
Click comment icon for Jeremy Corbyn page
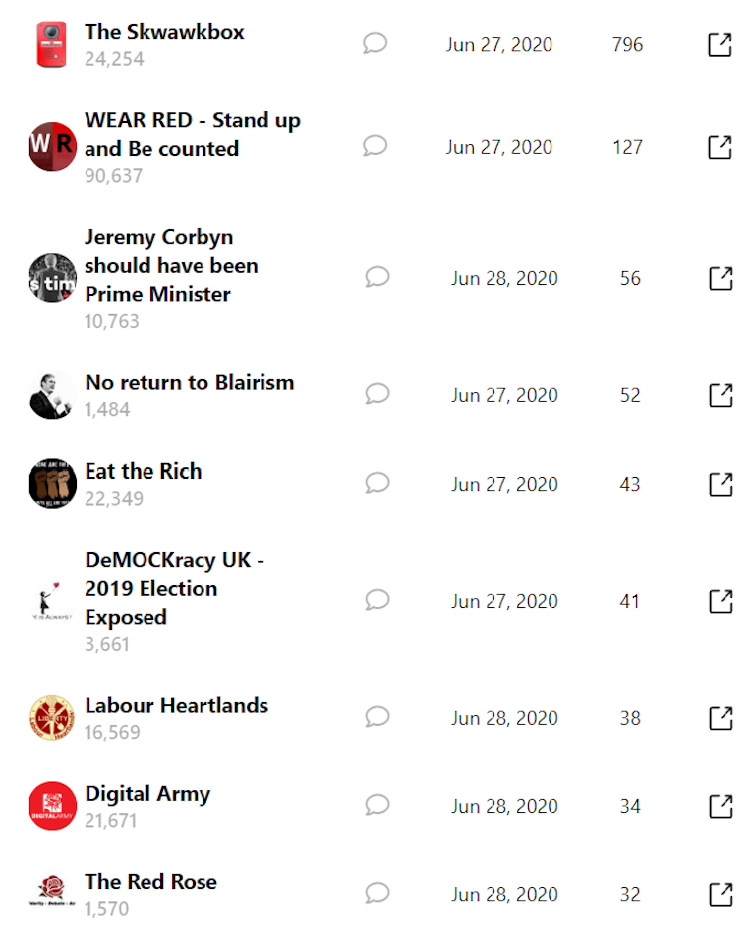click(x=377, y=277)
